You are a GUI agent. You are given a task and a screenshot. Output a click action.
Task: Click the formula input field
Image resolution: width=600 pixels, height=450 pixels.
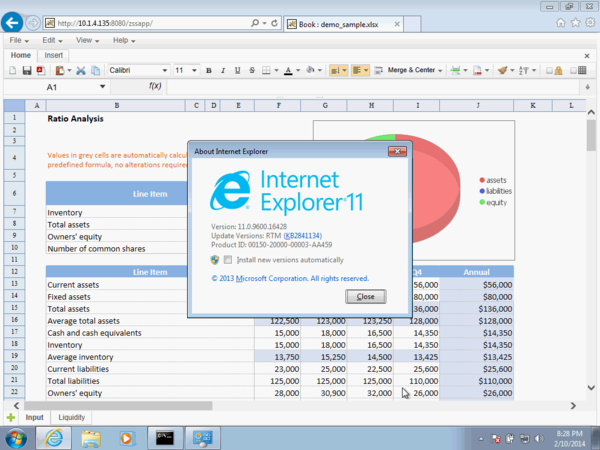click(x=372, y=87)
